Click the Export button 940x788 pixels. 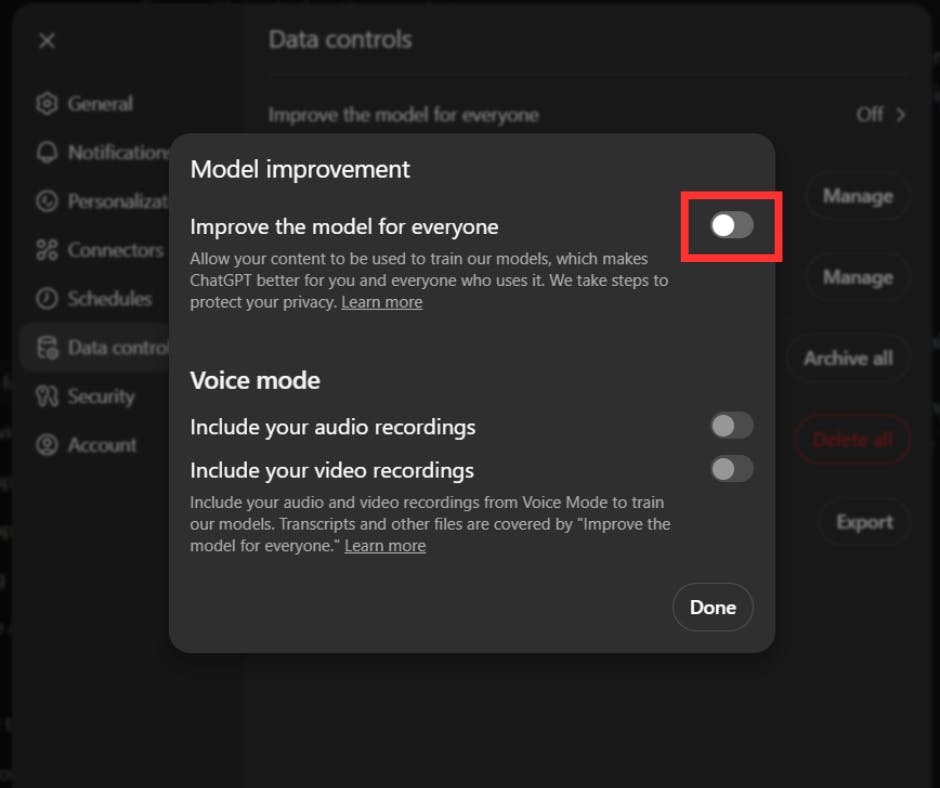(x=864, y=522)
